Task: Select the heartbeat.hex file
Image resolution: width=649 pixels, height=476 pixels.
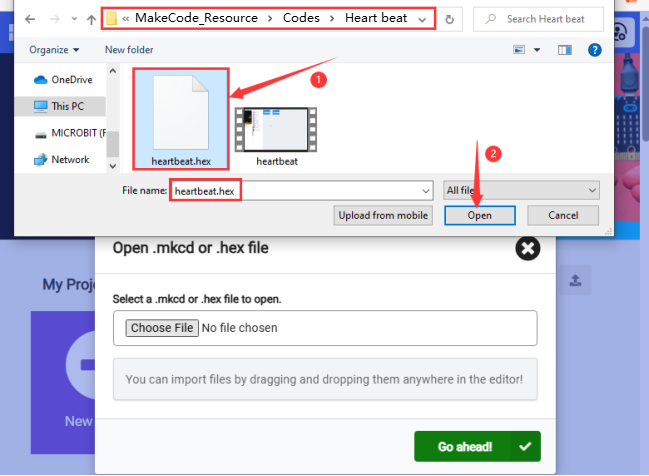Action: (181, 119)
